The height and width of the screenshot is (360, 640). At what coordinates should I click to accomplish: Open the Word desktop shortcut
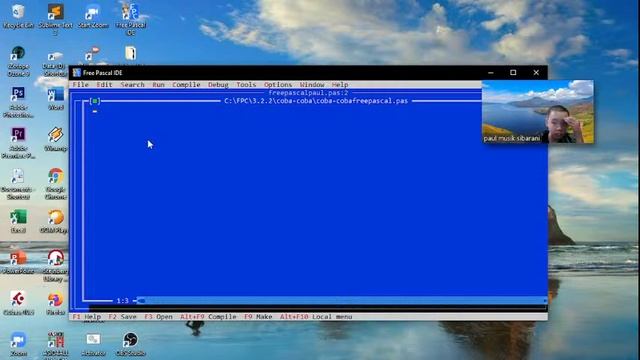(x=56, y=98)
